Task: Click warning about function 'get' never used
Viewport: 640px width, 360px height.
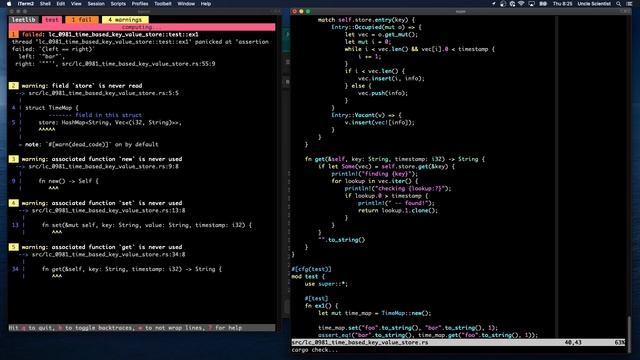Action: coord(102,247)
